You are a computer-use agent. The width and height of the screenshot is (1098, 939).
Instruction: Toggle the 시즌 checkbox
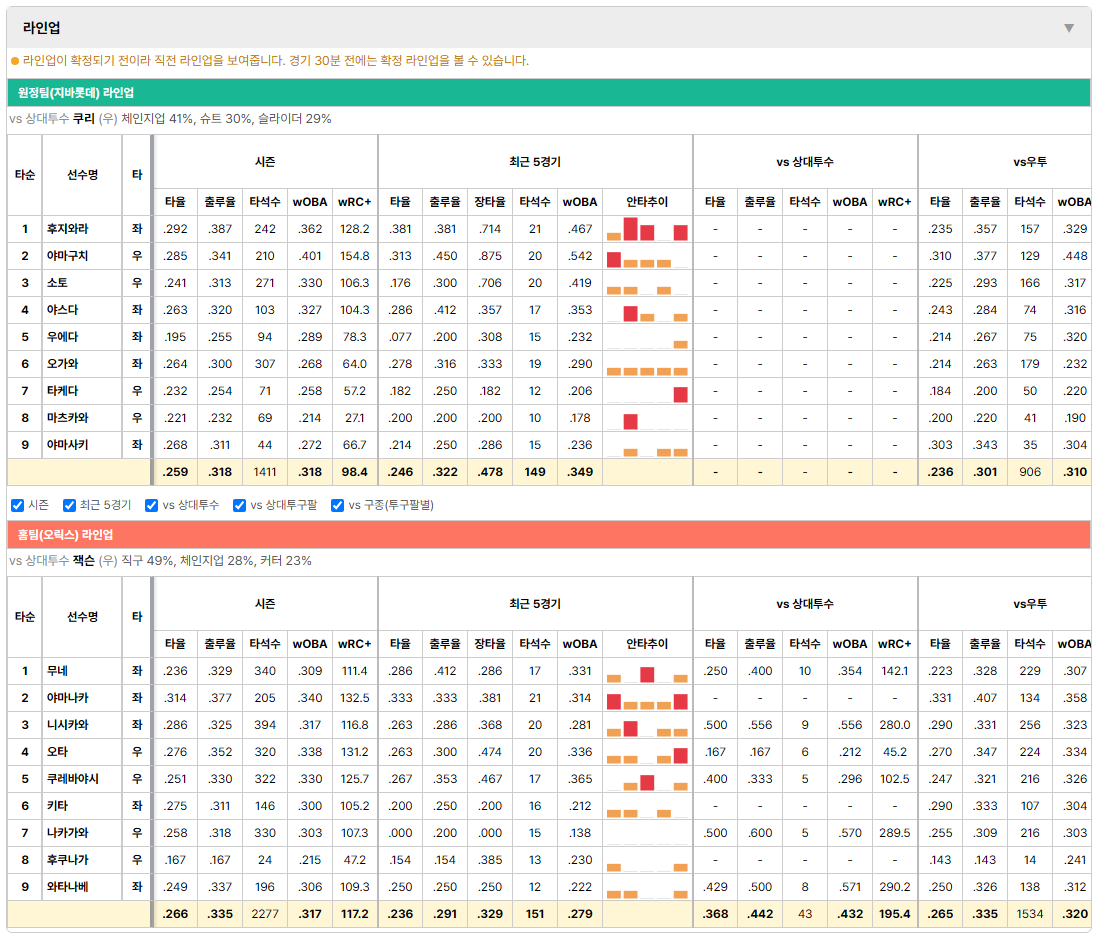click(18, 506)
